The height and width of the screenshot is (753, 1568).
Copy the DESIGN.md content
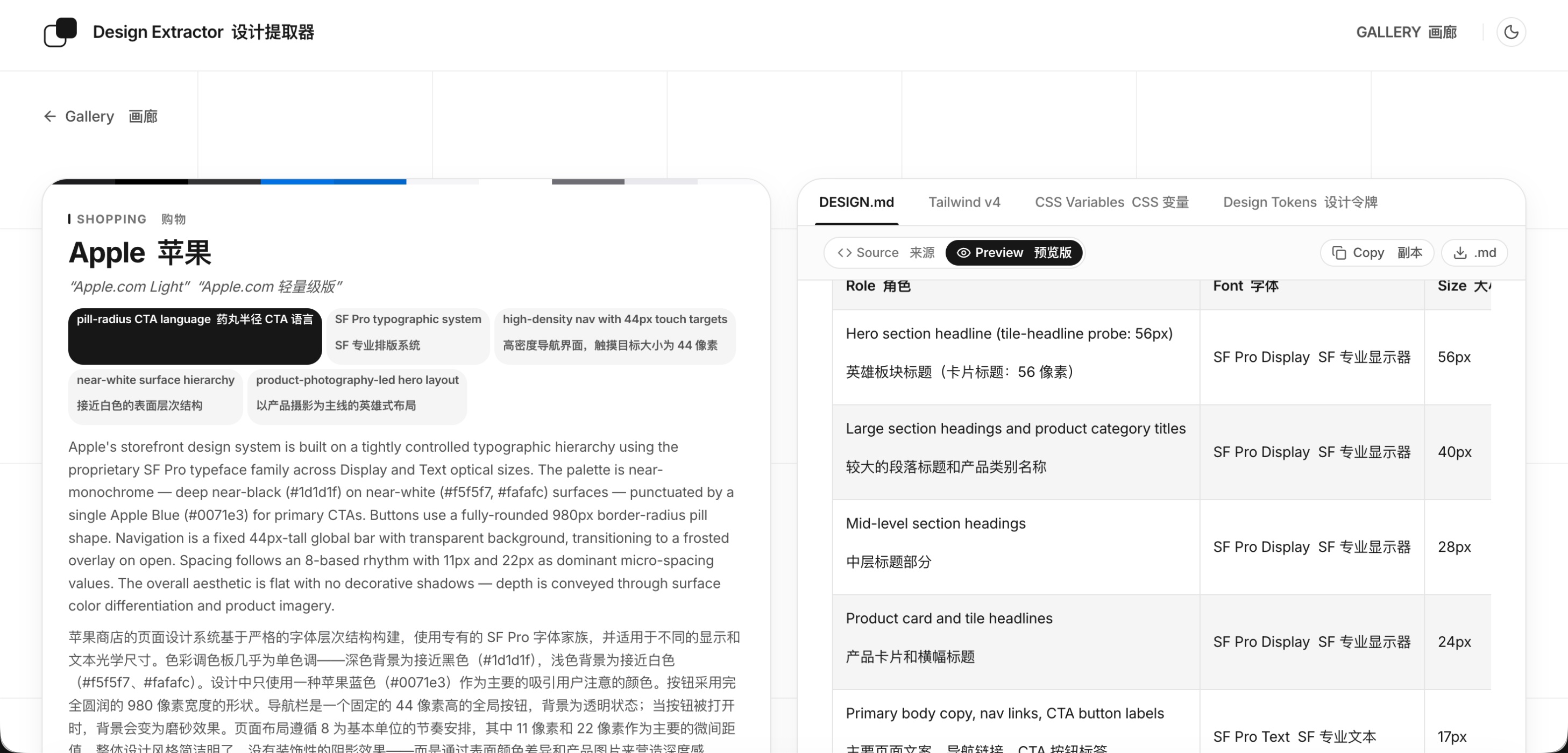pyautogui.click(x=1377, y=253)
